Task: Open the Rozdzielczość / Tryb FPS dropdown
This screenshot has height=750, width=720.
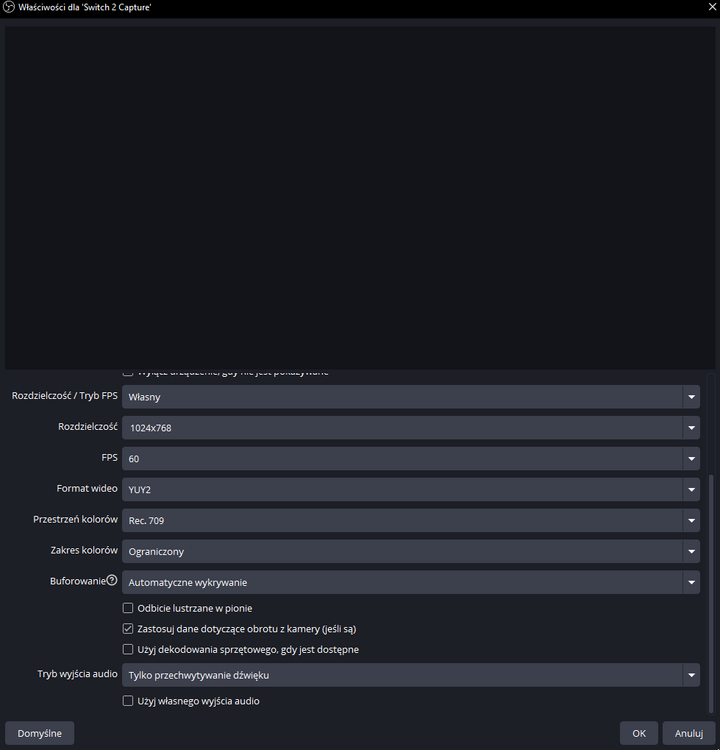Action: [410, 397]
